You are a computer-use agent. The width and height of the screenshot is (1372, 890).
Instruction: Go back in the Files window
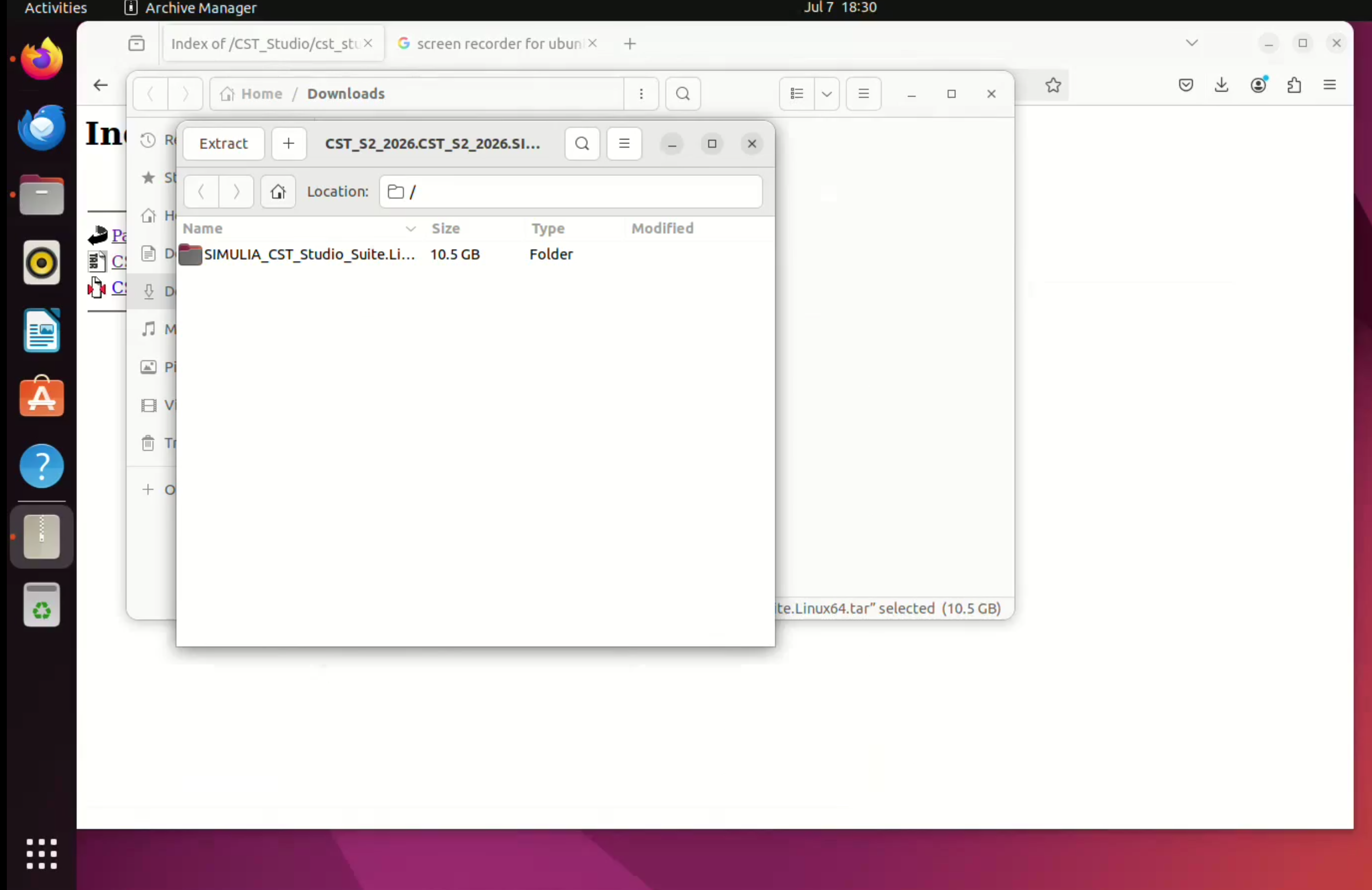tap(150, 93)
